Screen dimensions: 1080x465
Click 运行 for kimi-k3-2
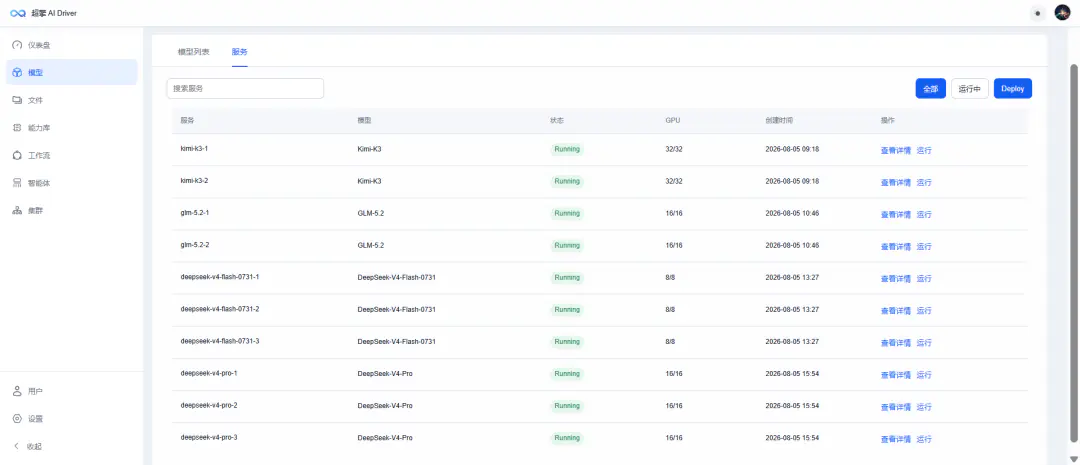point(924,182)
